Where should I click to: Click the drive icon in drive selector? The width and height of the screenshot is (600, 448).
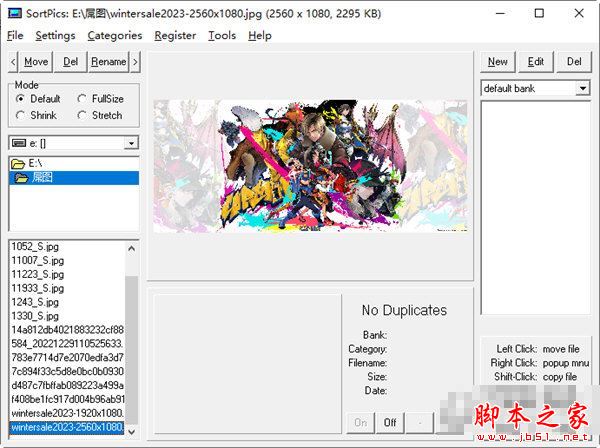(x=19, y=143)
